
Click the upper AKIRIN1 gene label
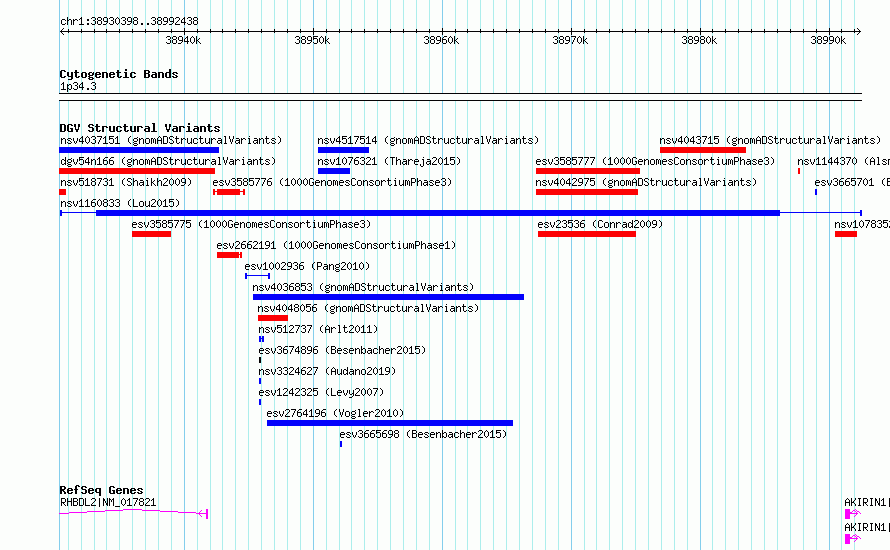point(867,502)
